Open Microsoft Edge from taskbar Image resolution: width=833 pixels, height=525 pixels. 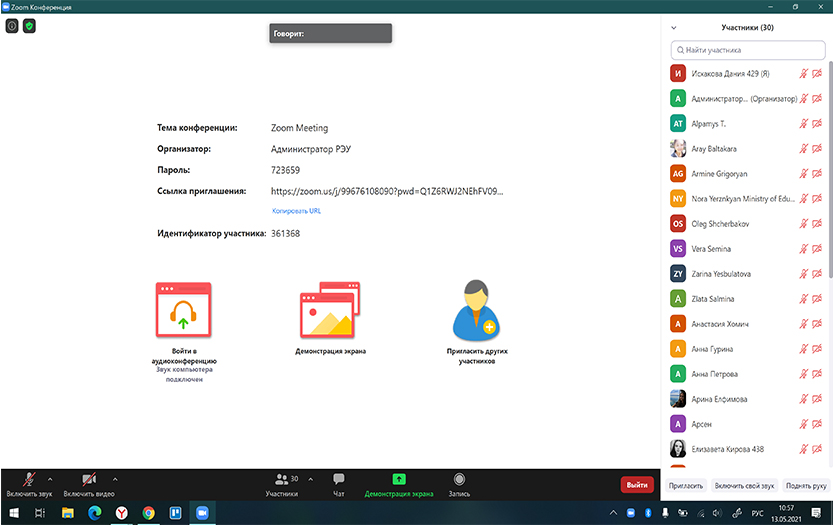point(95,513)
